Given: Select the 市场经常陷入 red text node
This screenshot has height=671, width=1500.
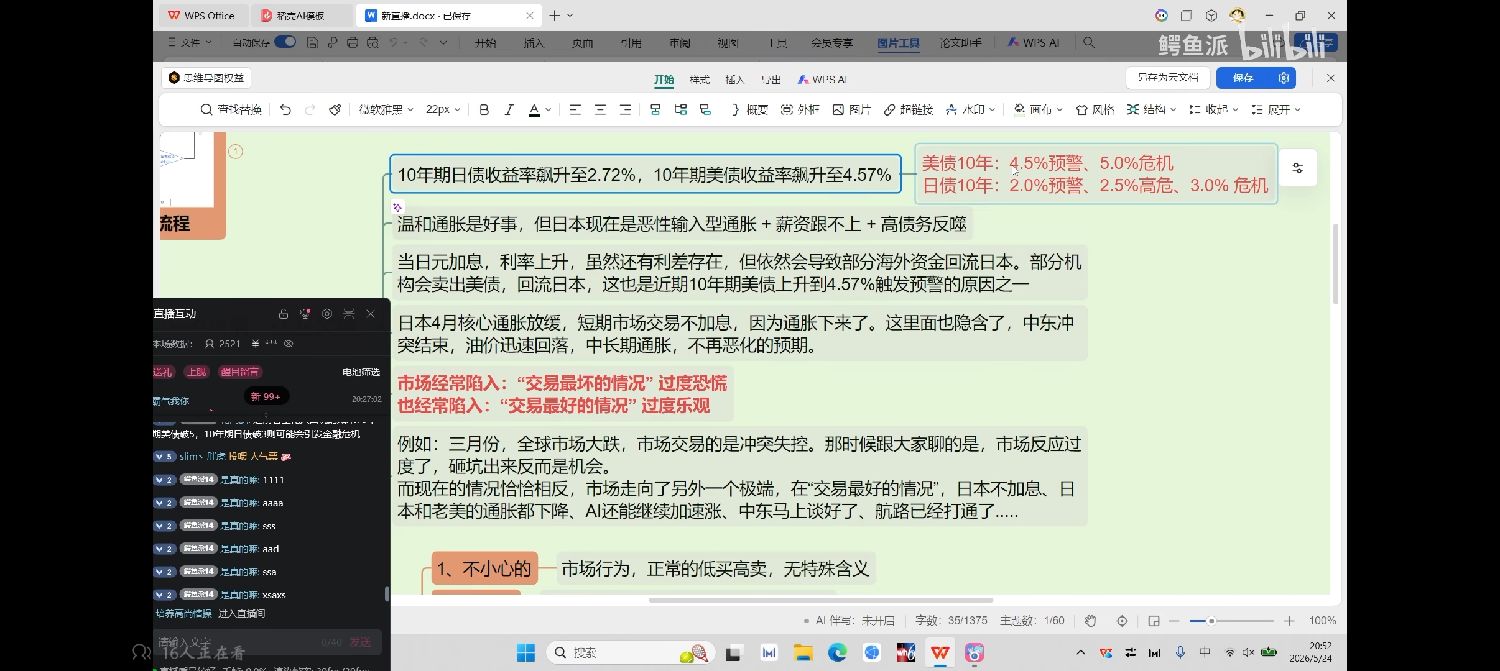Looking at the screenshot, I should pos(562,394).
